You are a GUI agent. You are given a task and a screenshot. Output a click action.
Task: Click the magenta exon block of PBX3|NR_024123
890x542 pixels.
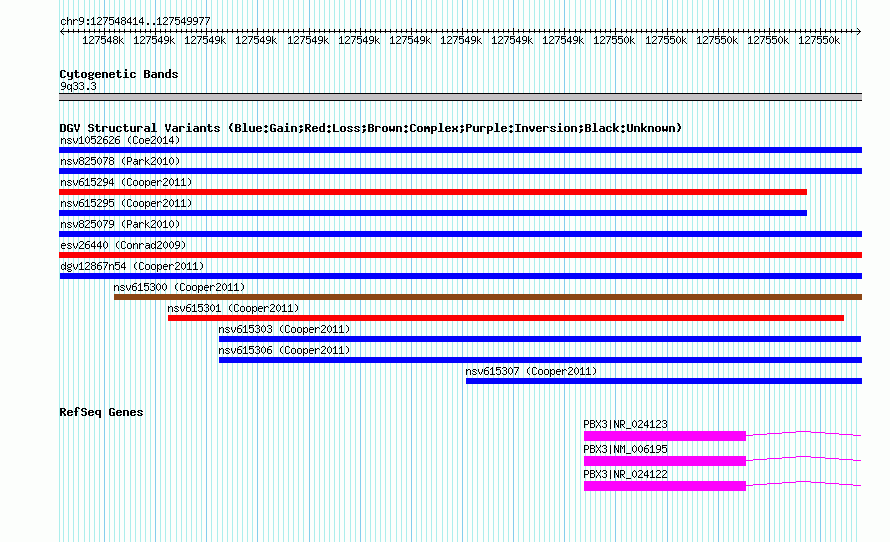pos(665,436)
